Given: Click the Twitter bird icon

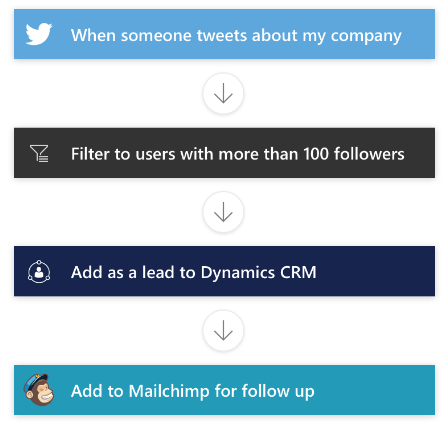Looking at the screenshot, I should (x=39, y=34).
